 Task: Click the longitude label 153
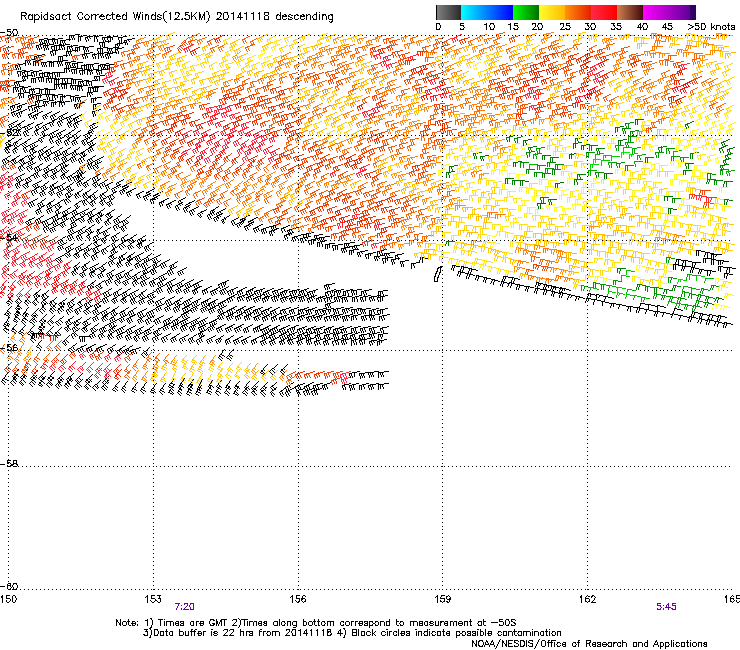point(153,599)
